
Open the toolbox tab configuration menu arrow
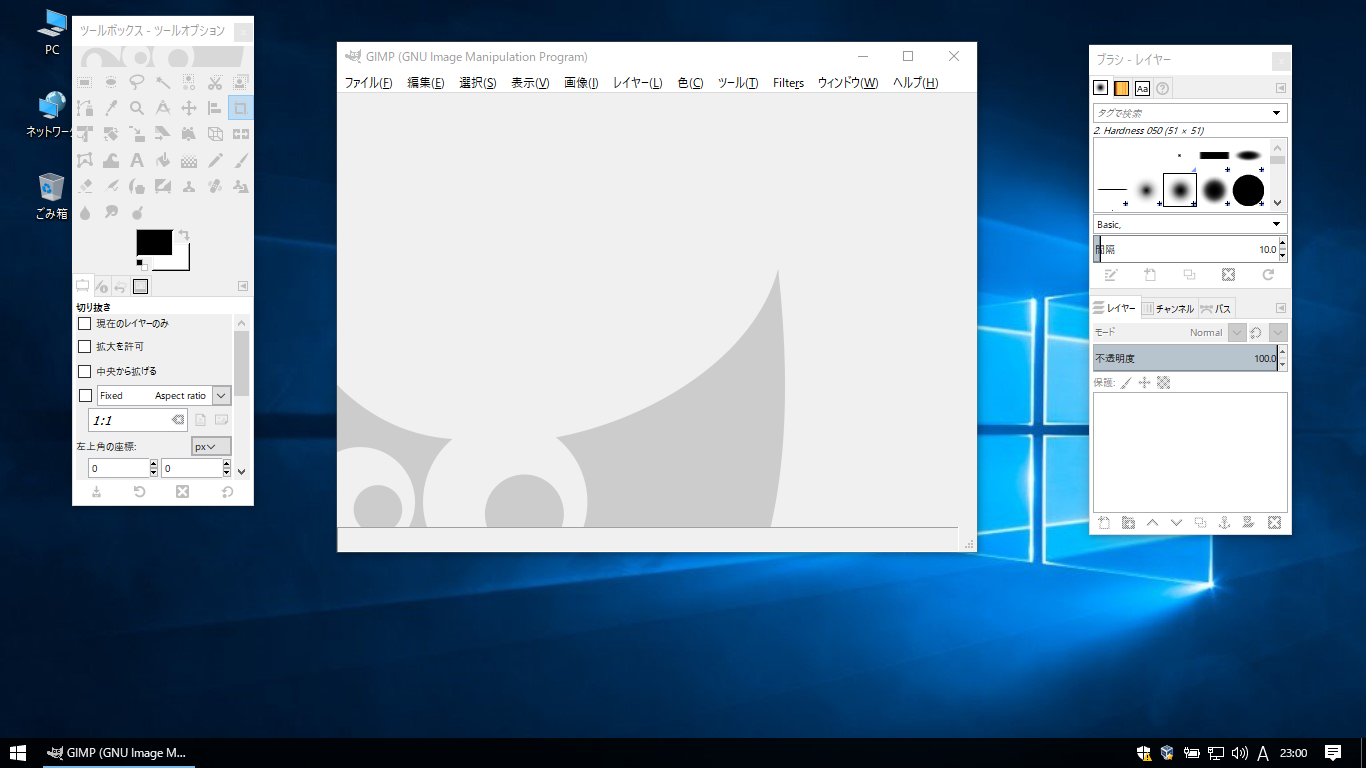243,286
